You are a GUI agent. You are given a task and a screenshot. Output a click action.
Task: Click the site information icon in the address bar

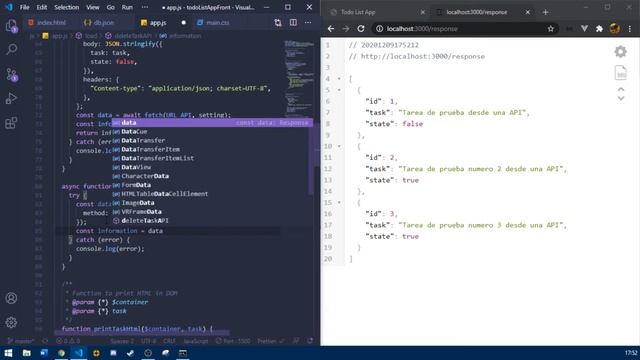[380, 29]
